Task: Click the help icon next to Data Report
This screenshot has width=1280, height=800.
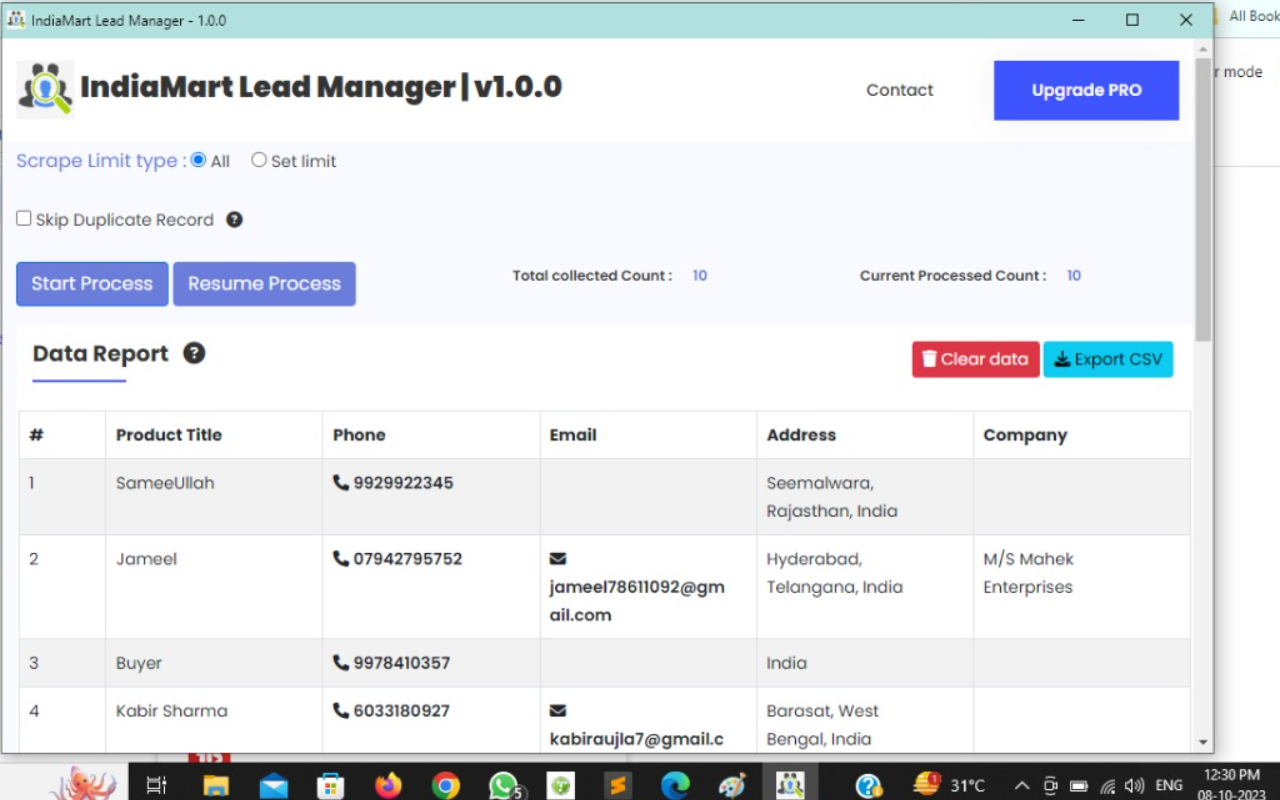Action: (x=194, y=353)
